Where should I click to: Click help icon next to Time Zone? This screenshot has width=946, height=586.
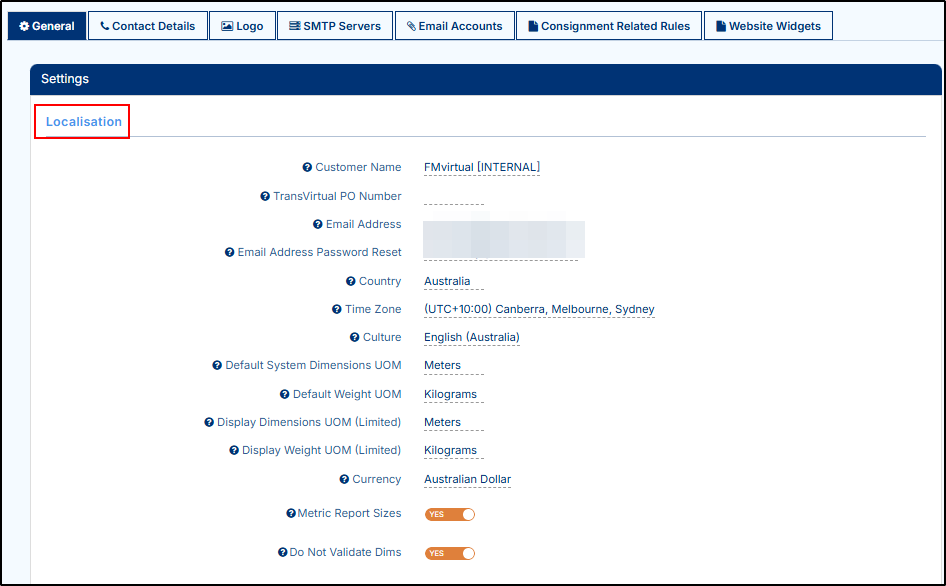337,310
